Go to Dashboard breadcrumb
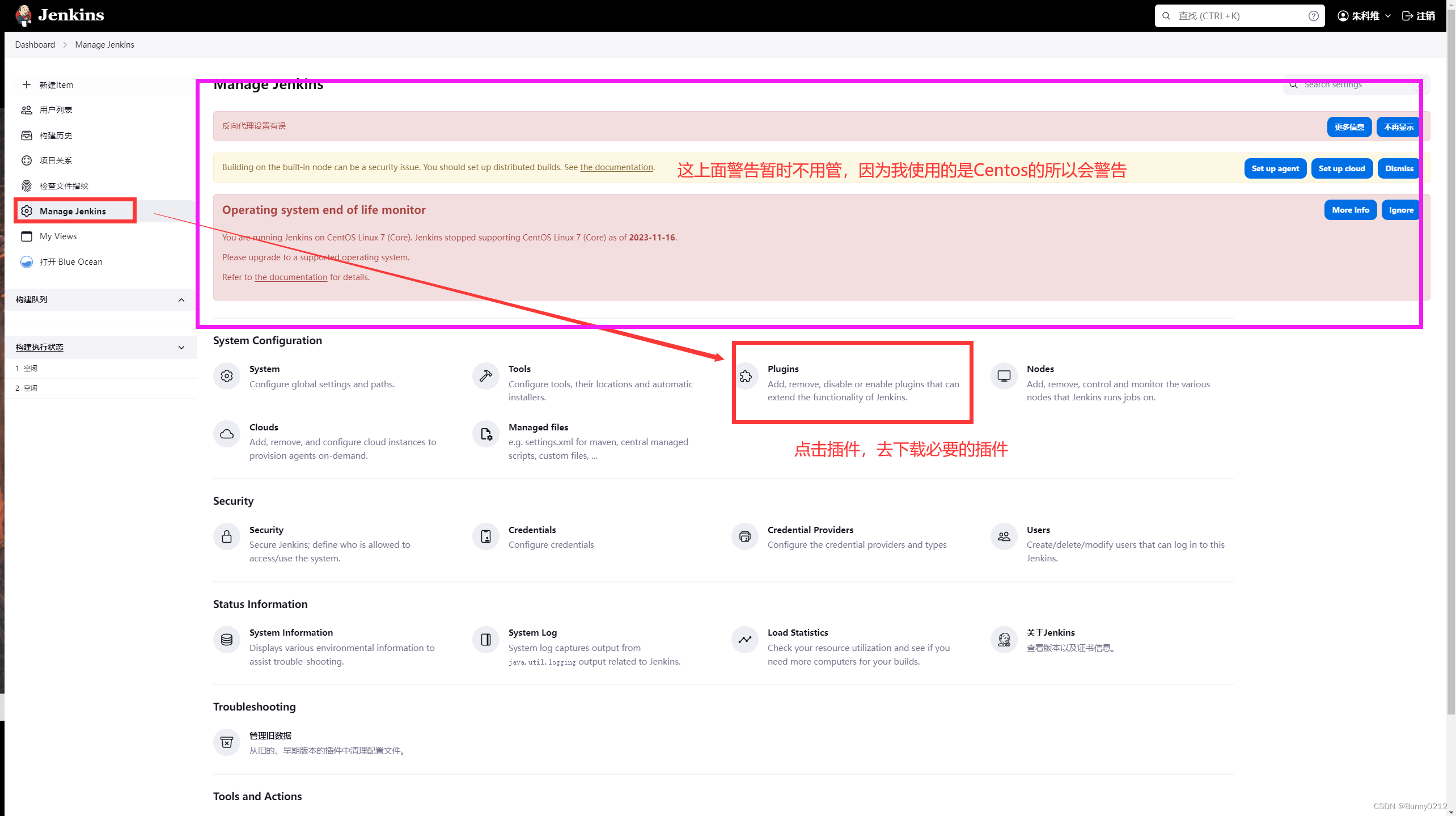Viewport: 1456px width, 816px height. [35, 45]
